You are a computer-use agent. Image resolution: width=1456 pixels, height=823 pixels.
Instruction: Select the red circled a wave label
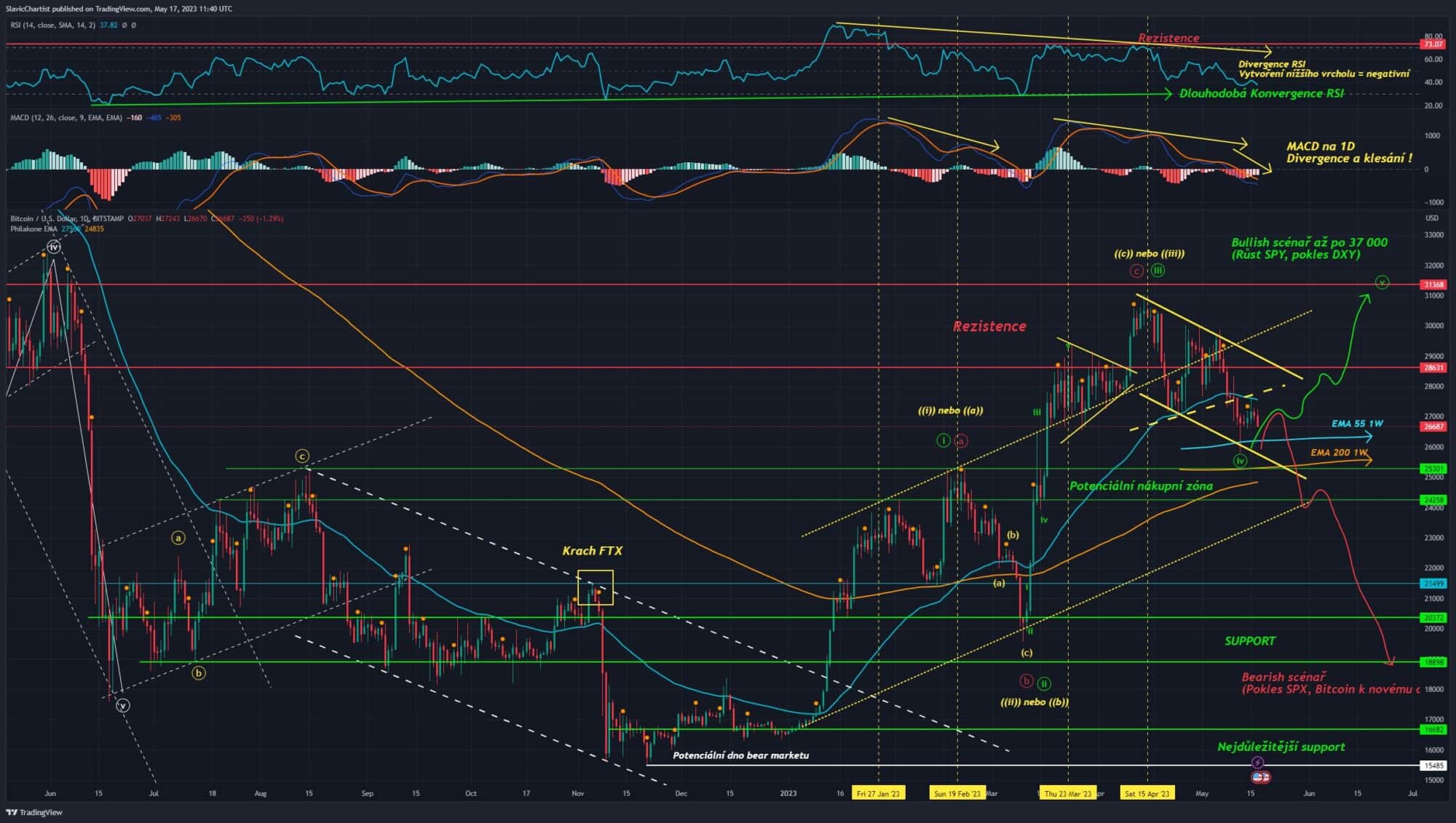click(x=961, y=441)
